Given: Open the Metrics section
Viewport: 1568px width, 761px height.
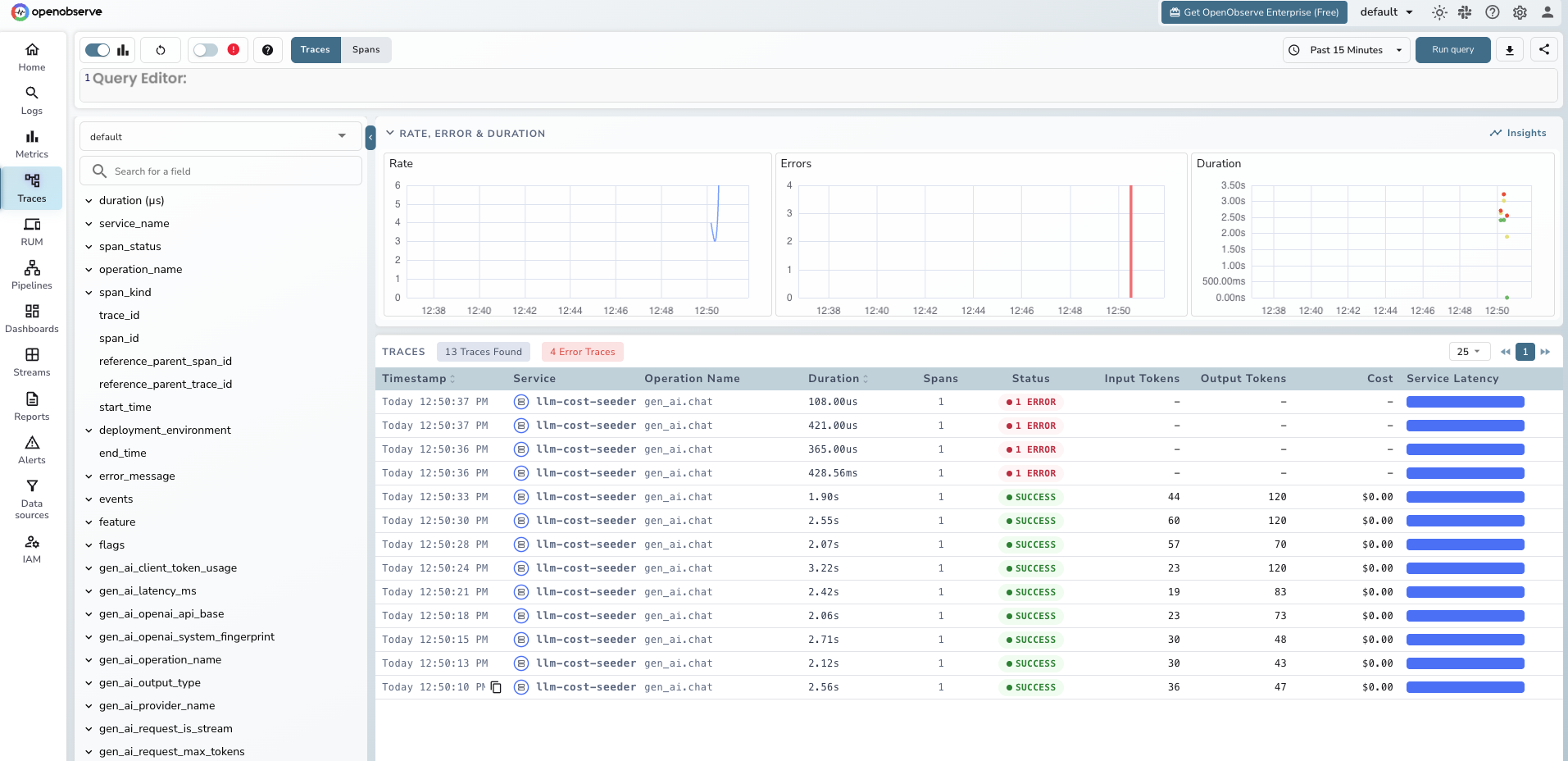Looking at the screenshot, I should pyautogui.click(x=31, y=143).
